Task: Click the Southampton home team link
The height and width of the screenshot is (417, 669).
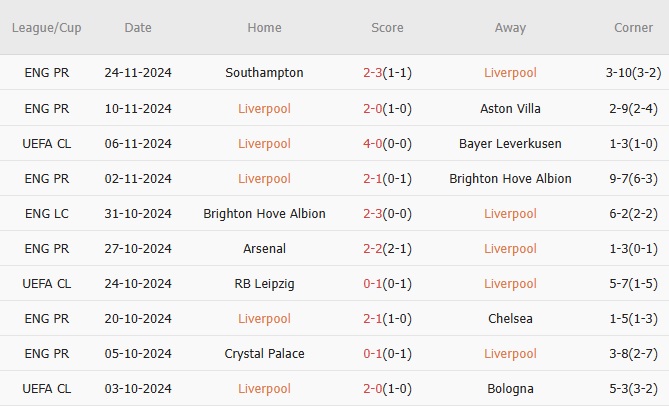Action: [264, 73]
